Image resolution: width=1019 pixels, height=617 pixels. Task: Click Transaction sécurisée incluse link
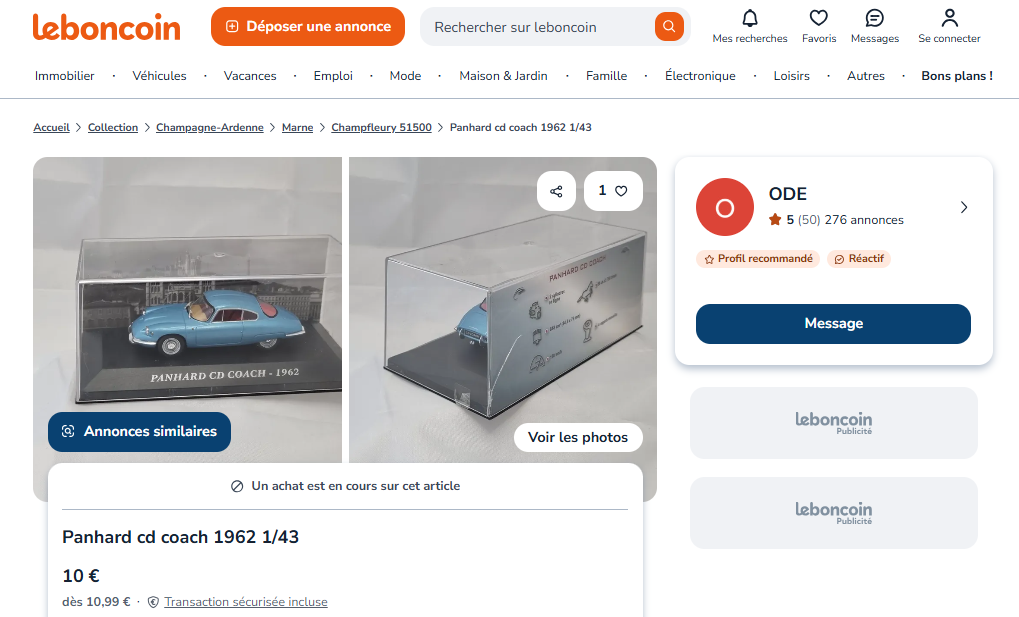coord(246,602)
